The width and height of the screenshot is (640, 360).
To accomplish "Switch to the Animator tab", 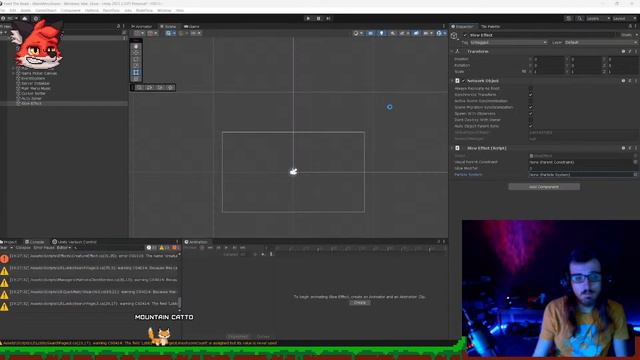I will pos(142,27).
